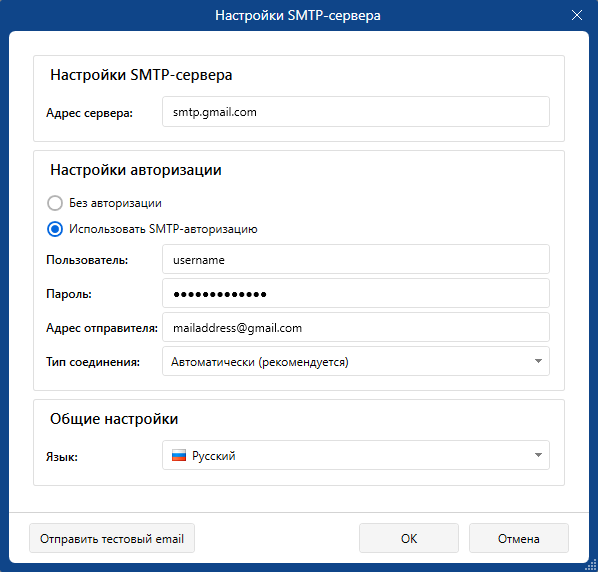Confirm settings with the OK button
This screenshot has height=572, width=598.
click(409, 538)
